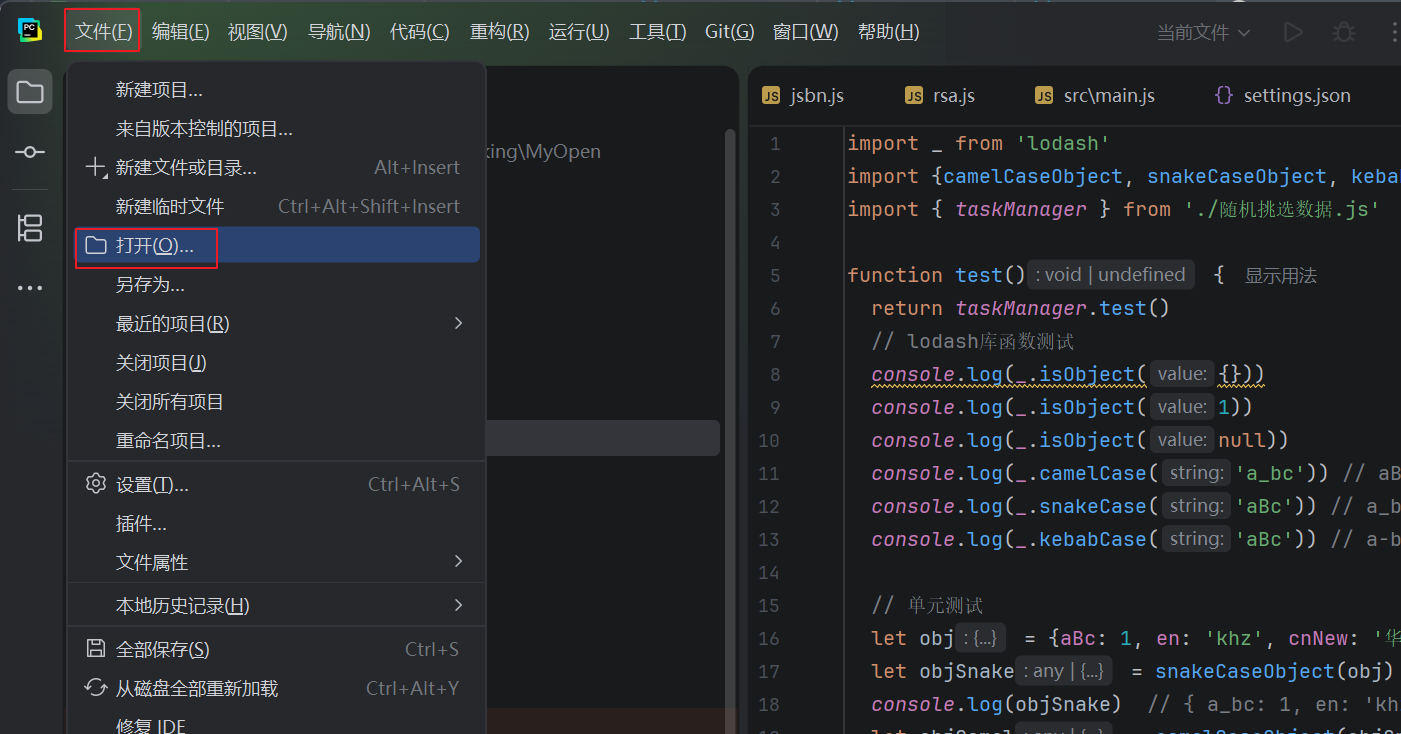This screenshot has height=734, width=1401.
Task: Click the 显示用法 inlay hint link
Action: point(1281,275)
